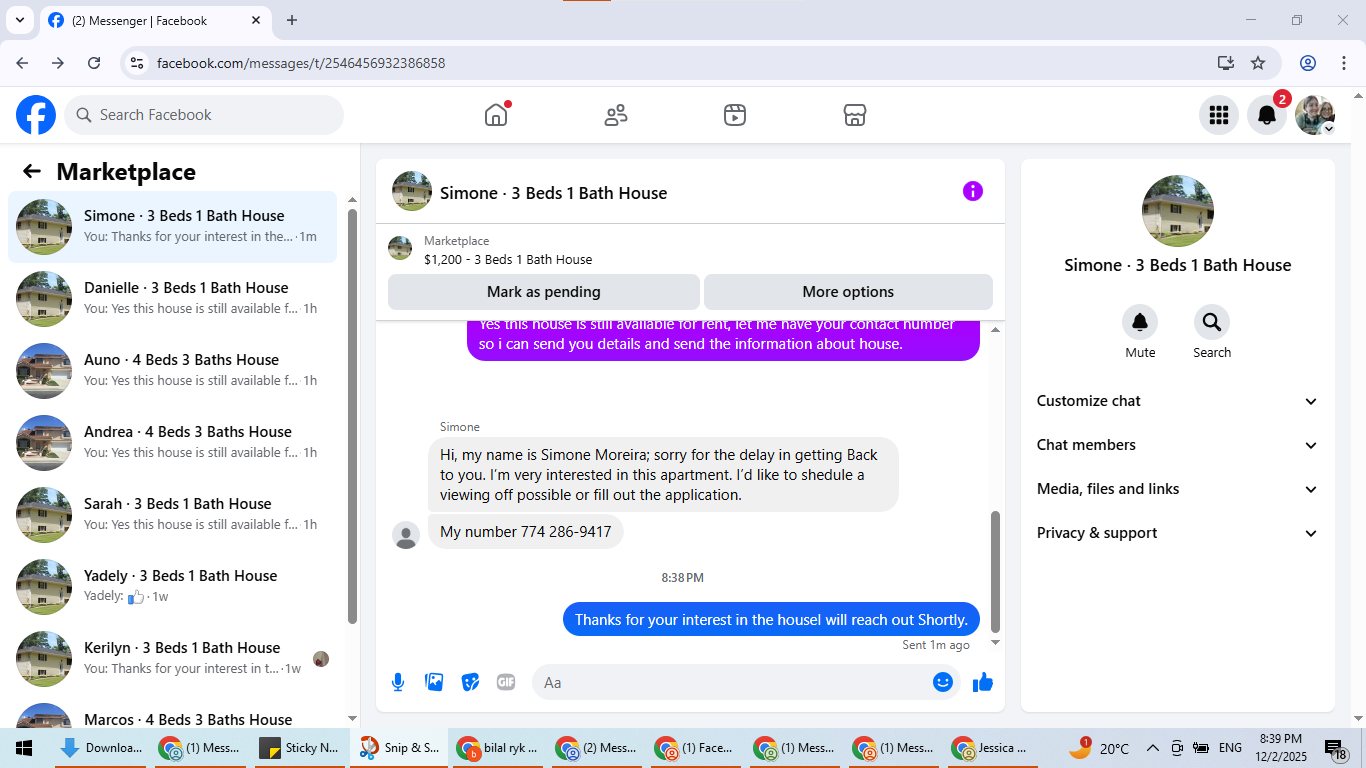
Task: Record a voice clip microphone icon
Action: coord(398,682)
